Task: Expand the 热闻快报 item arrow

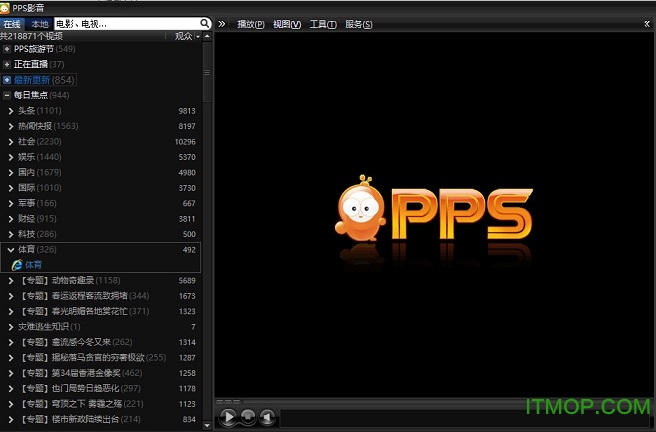Action: pos(11,126)
